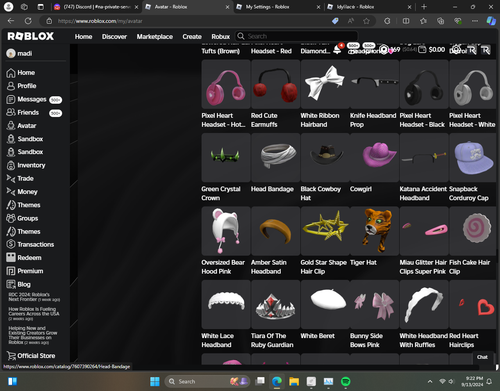The image size is (500, 391).
Task: Open Money in the left sidebar
Action: pyautogui.click(x=27, y=192)
